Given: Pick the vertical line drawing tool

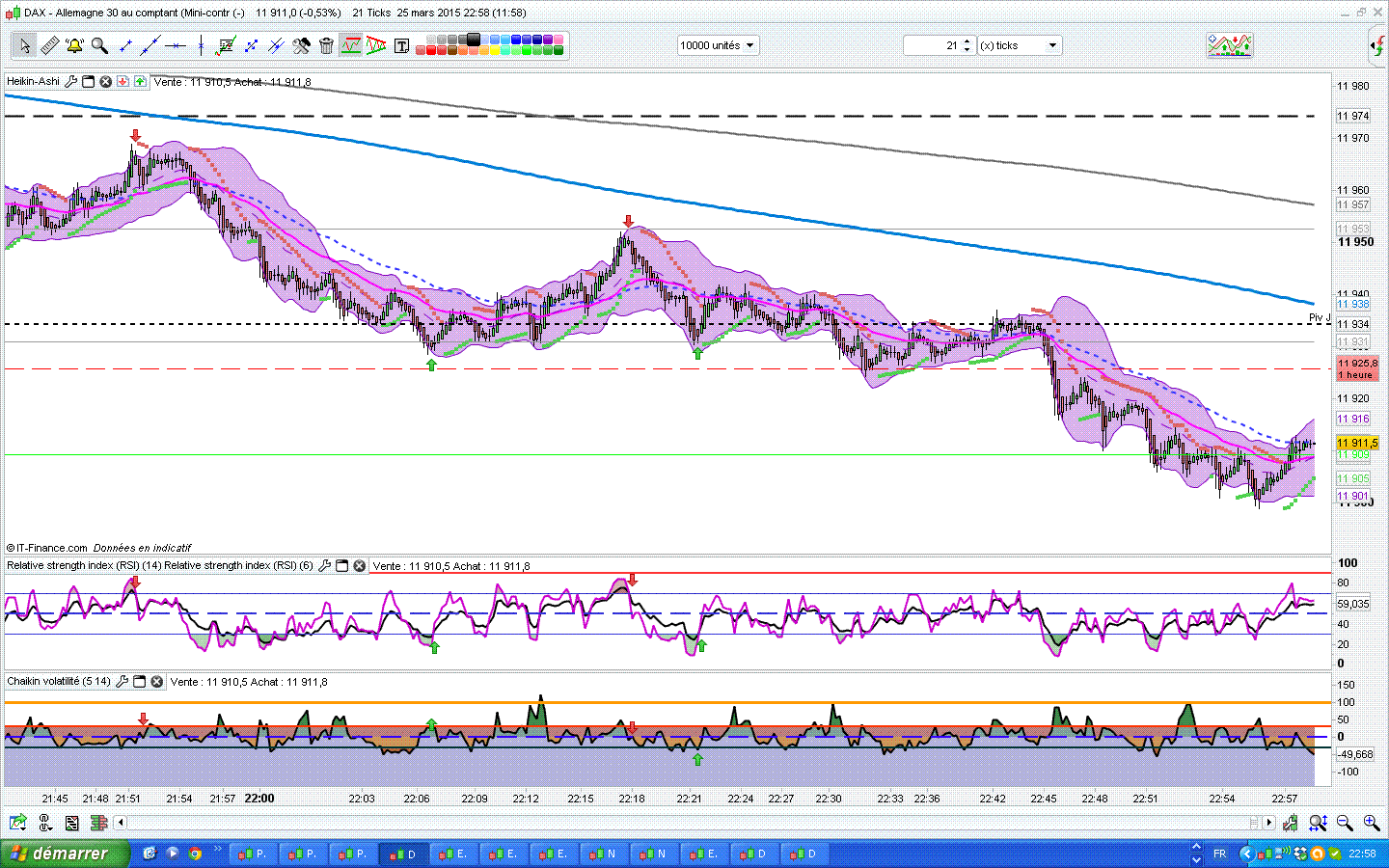Looking at the screenshot, I should [201, 45].
